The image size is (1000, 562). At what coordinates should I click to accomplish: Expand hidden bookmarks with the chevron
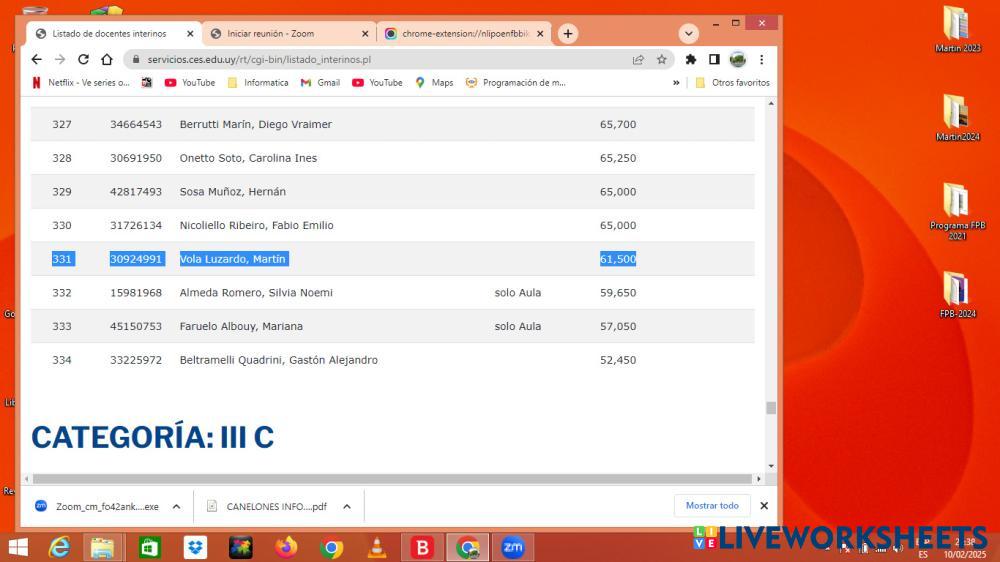(676, 83)
